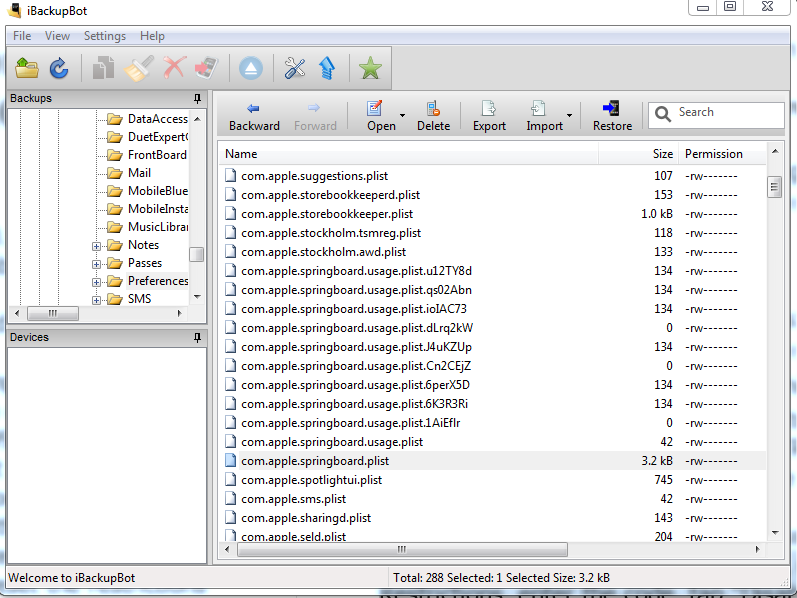This screenshot has height=598, width=797.
Task: Pin the Devices panel
Action: coord(197,337)
